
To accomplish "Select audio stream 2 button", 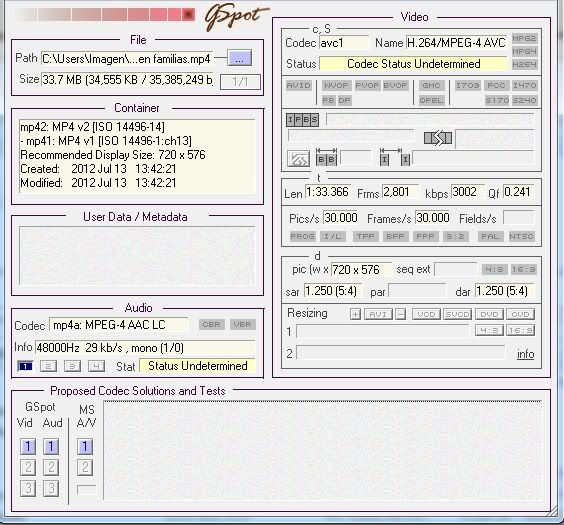I will pos(48,366).
